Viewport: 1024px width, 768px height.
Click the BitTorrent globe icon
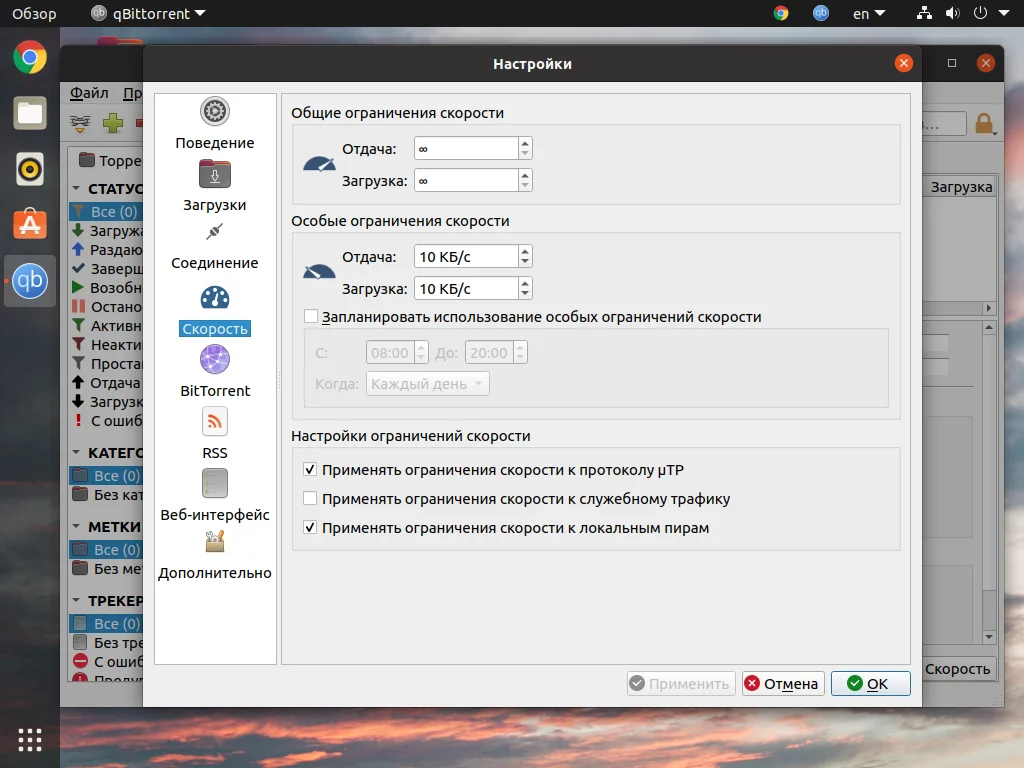(214, 360)
